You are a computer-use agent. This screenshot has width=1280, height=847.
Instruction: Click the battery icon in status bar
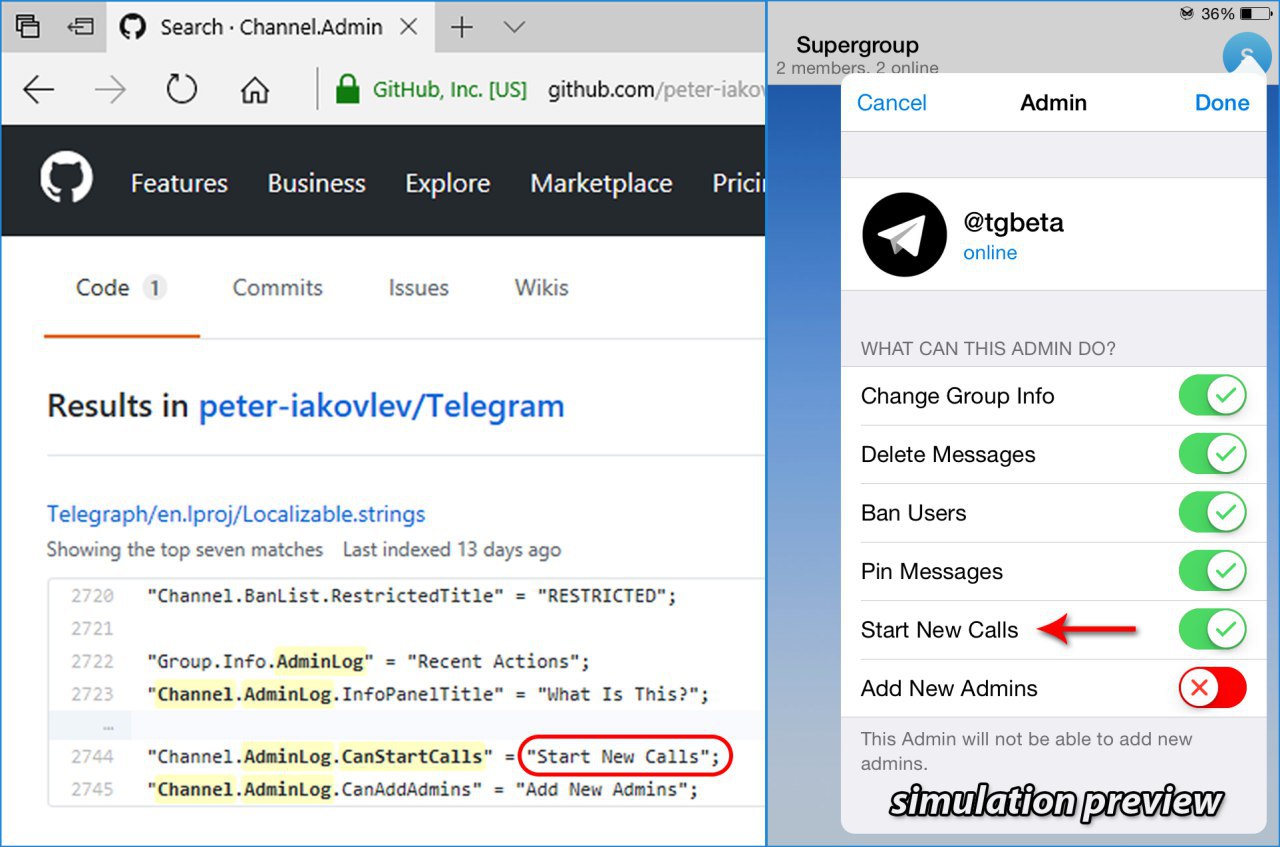pos(1255,14)
